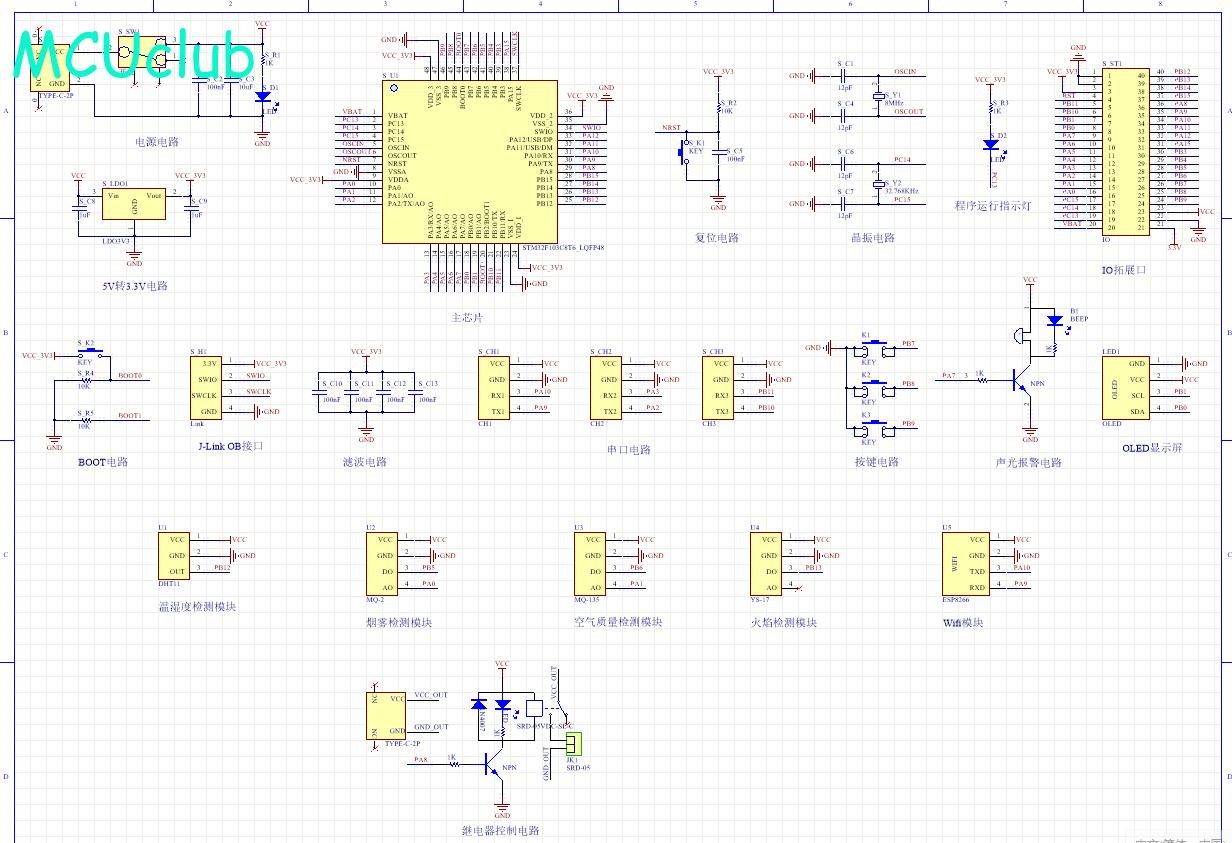Image resolution: width=1232 pixels, height=843 pixels.
Task: Click the "温湿度检测模块" label
Action: point(197,606)
